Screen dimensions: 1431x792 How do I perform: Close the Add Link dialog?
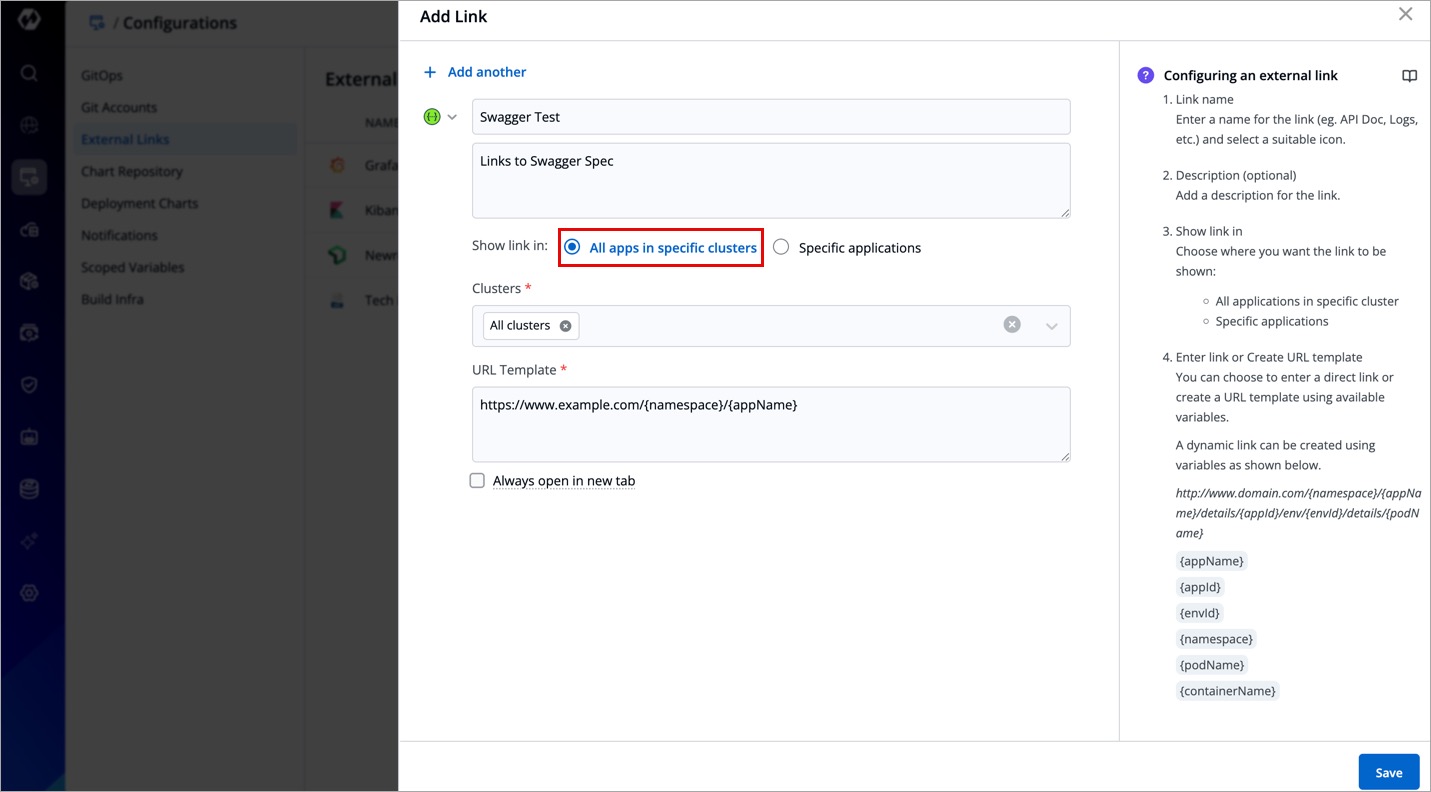coord(1405,15)
